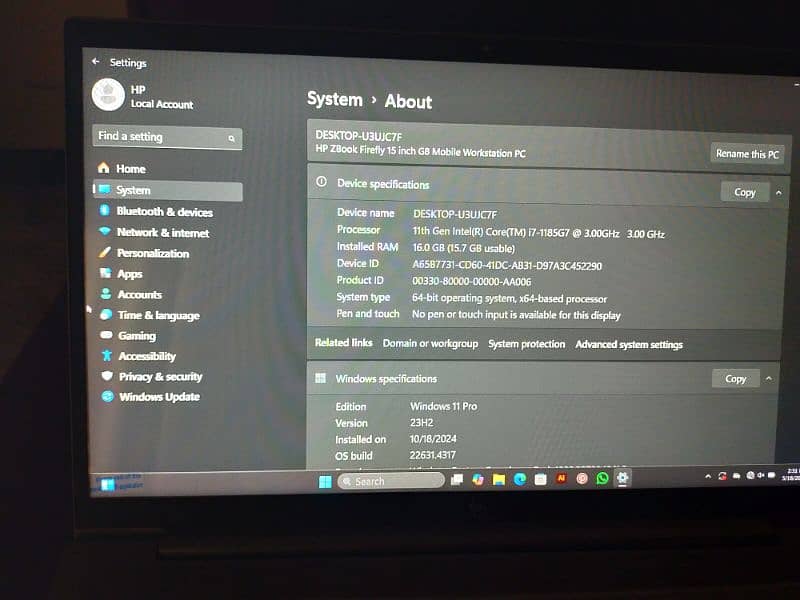Click the Version value 23H2
The width and height of the screenshot is (800, 600).
coord(421,423)
